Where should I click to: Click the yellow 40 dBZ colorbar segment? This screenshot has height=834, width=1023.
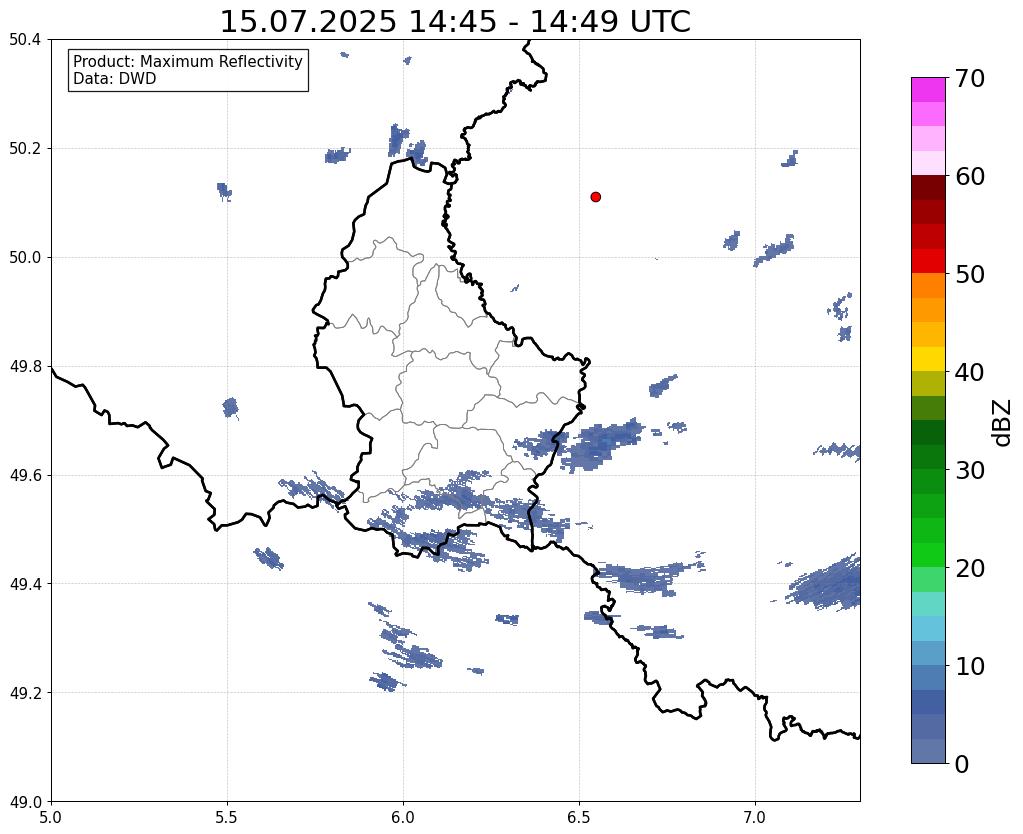(x=928, y=359)
